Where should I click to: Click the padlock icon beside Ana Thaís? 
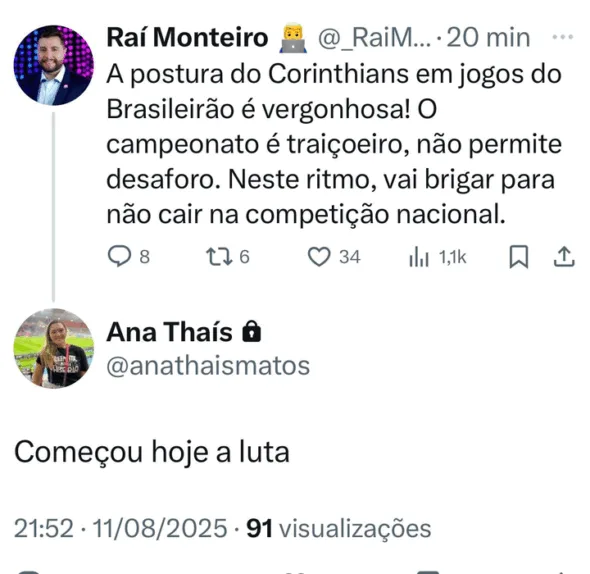pyautogui.click(x=252, y=331)
